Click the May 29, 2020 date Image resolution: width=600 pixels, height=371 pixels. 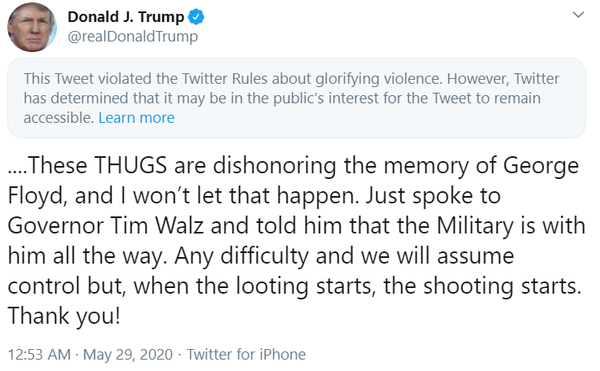[128, 355]
